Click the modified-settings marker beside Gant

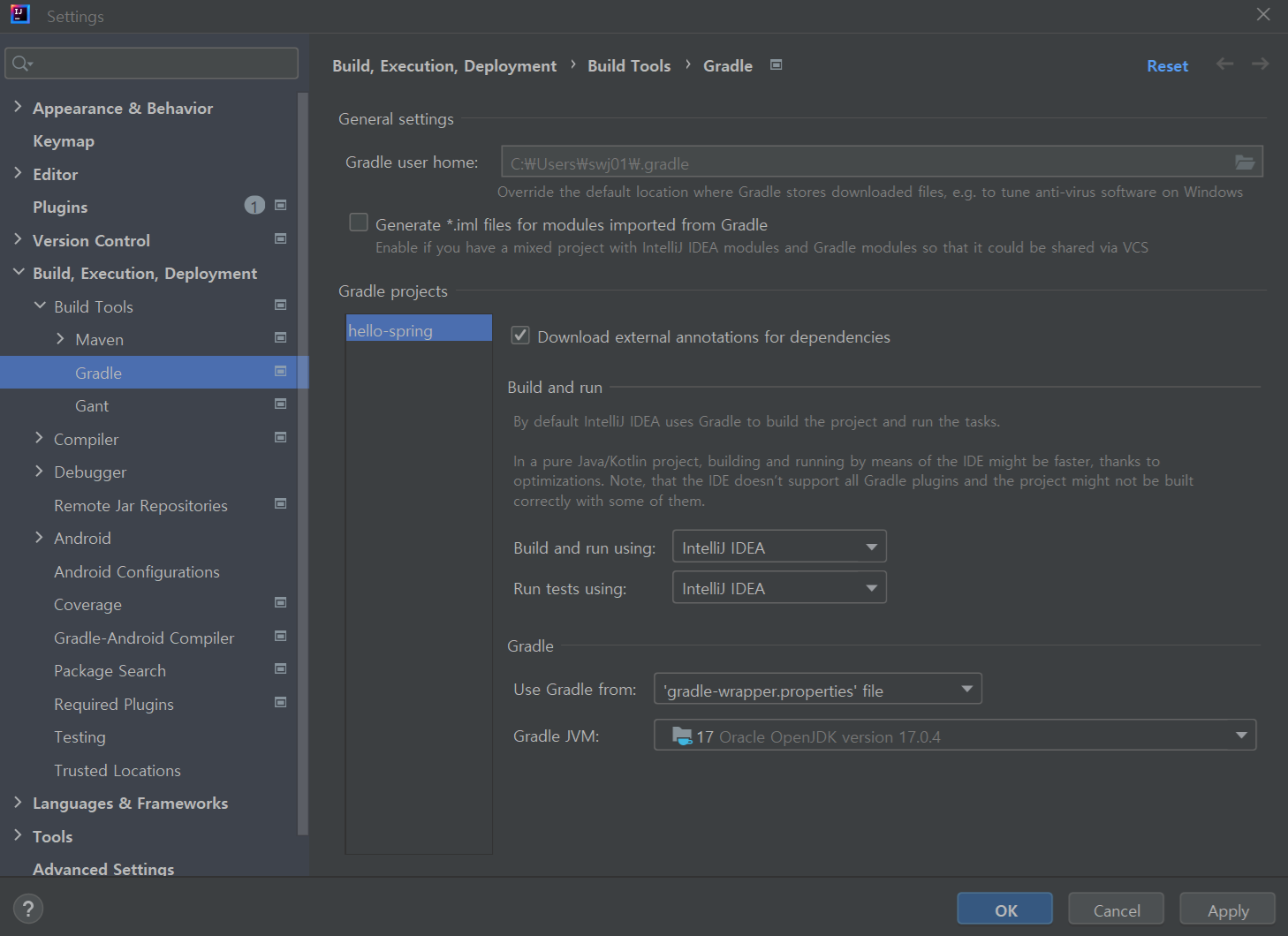coord(280,404)
